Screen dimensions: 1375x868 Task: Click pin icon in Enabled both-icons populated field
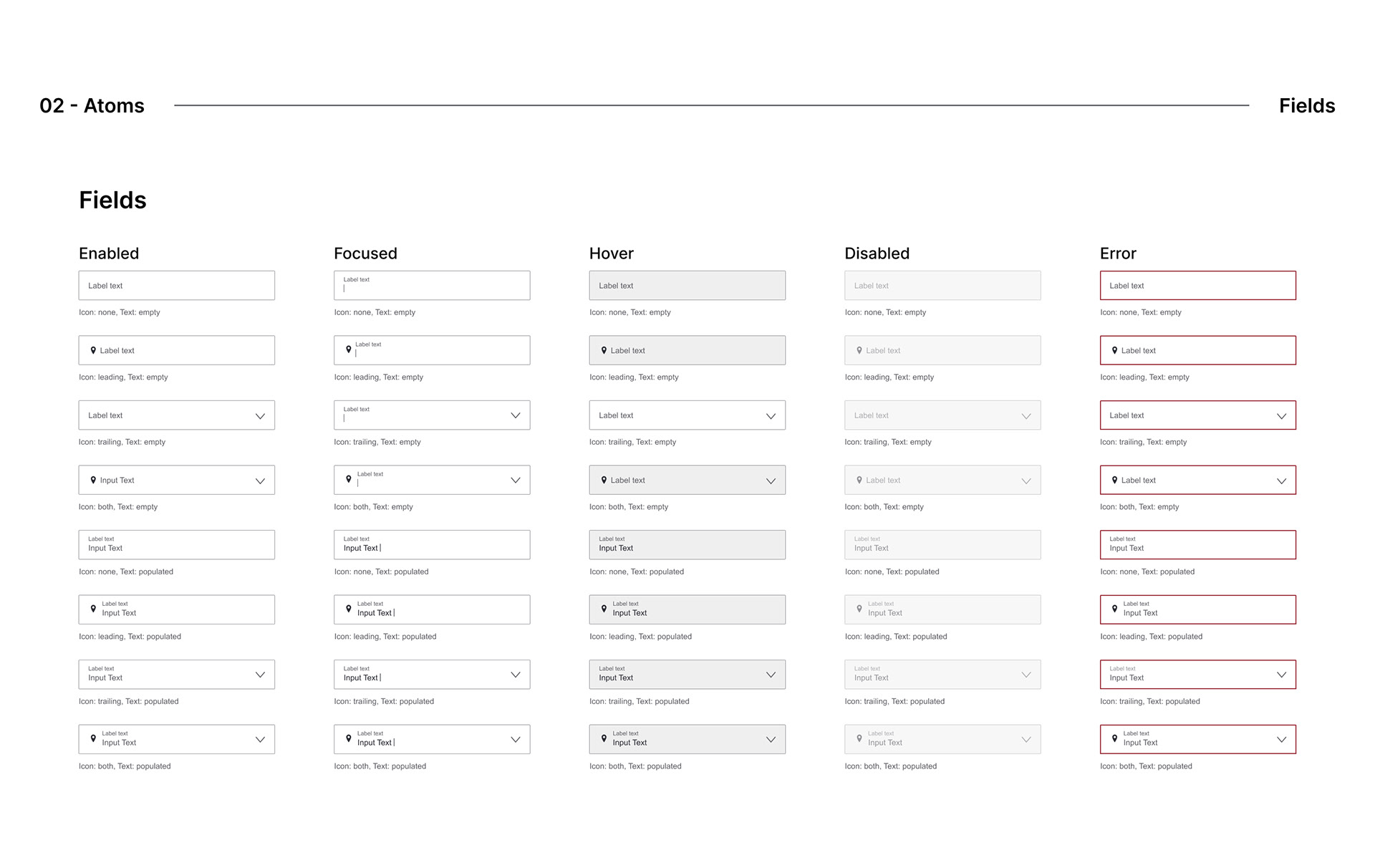click(93, 738)
